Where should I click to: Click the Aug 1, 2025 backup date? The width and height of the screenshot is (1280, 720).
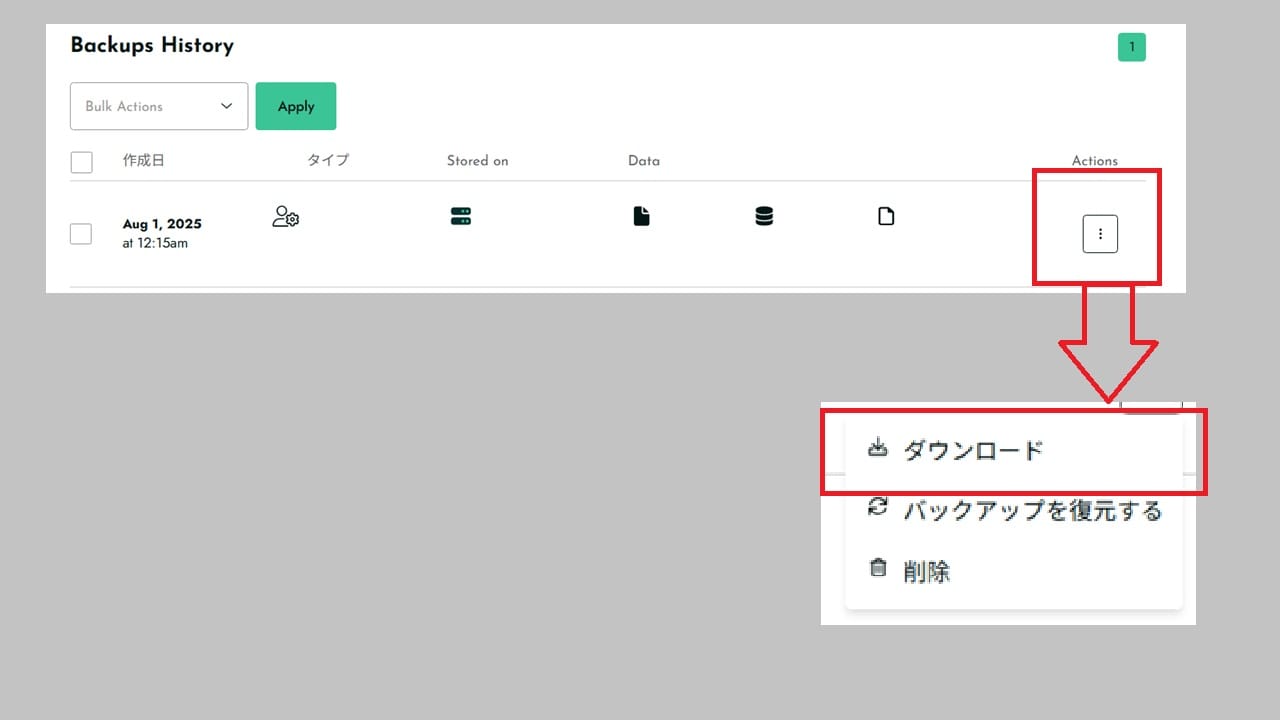[x=162, y=224]
